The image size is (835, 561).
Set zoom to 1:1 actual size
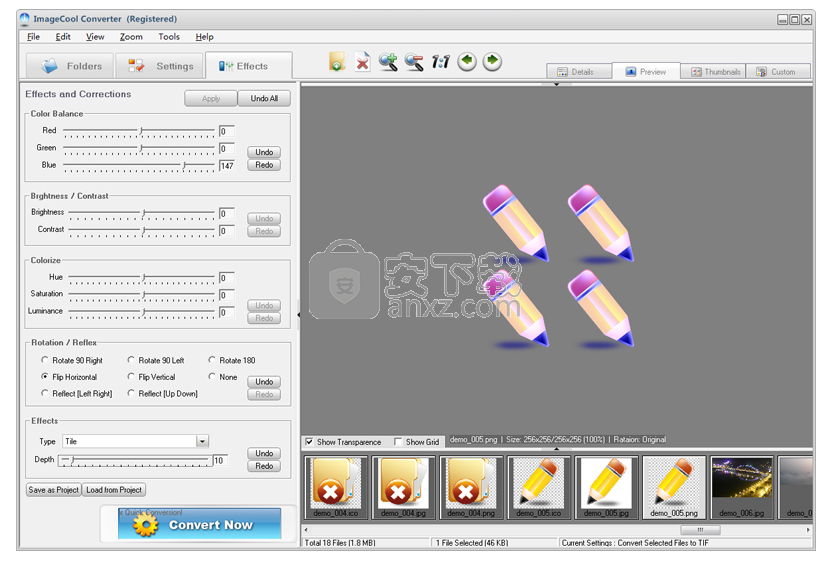[x=440, y=62]
